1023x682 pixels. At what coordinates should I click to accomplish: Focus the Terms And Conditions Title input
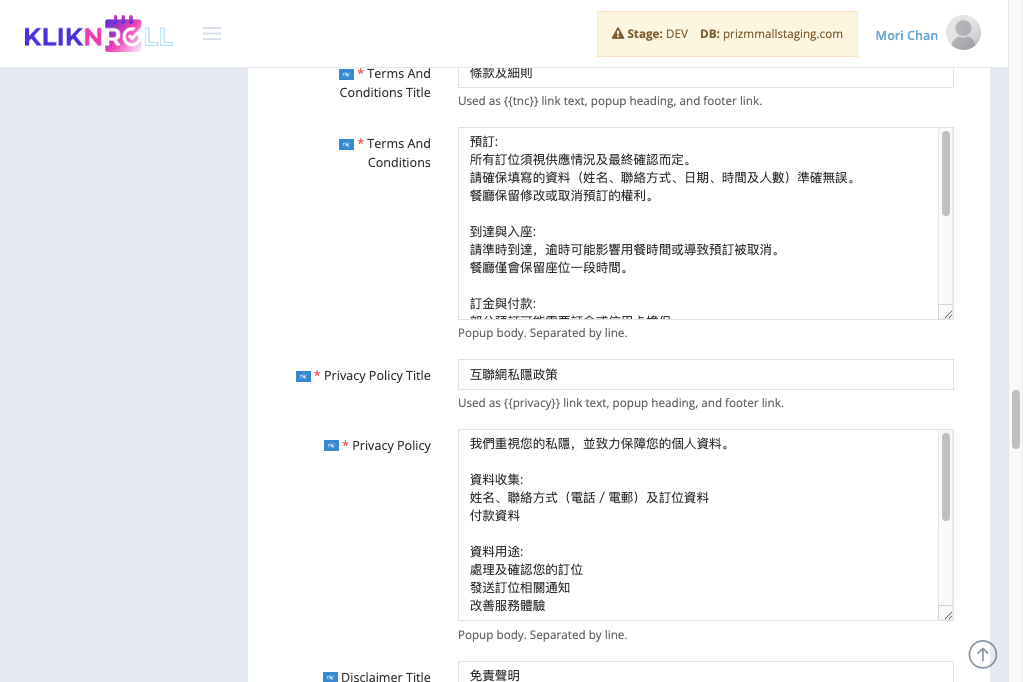705,76
